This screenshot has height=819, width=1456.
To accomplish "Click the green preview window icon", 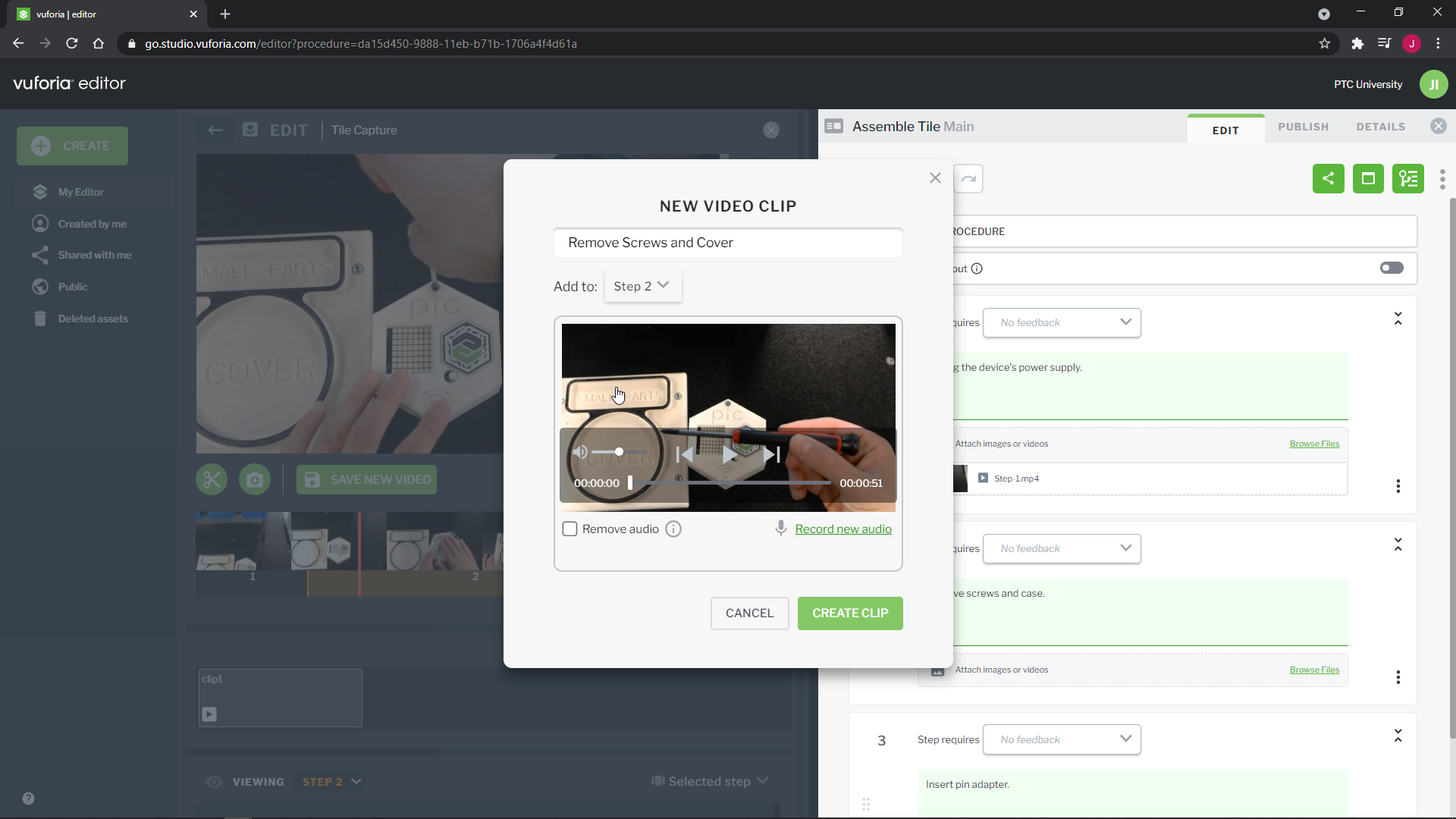I will click(x=1368, y=179).
